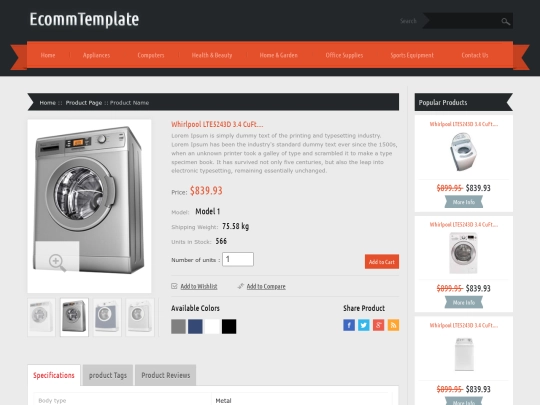540x405 pixels.
Task: Share product on Facebook
Action: [349, 325]
